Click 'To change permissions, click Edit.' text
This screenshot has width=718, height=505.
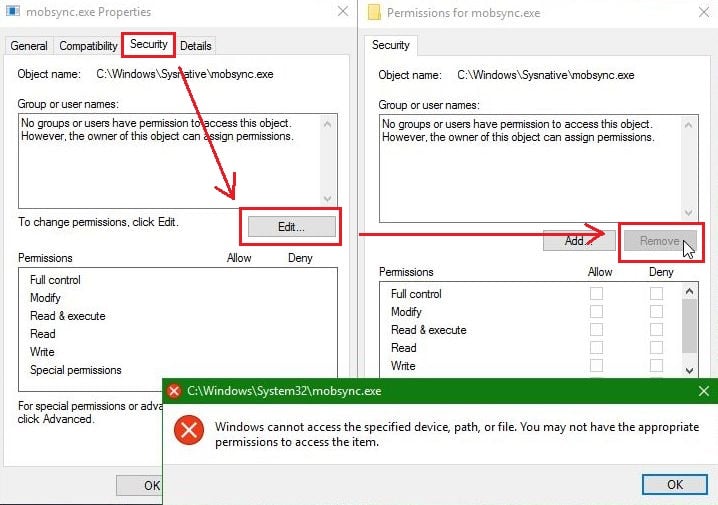(98, 222)
